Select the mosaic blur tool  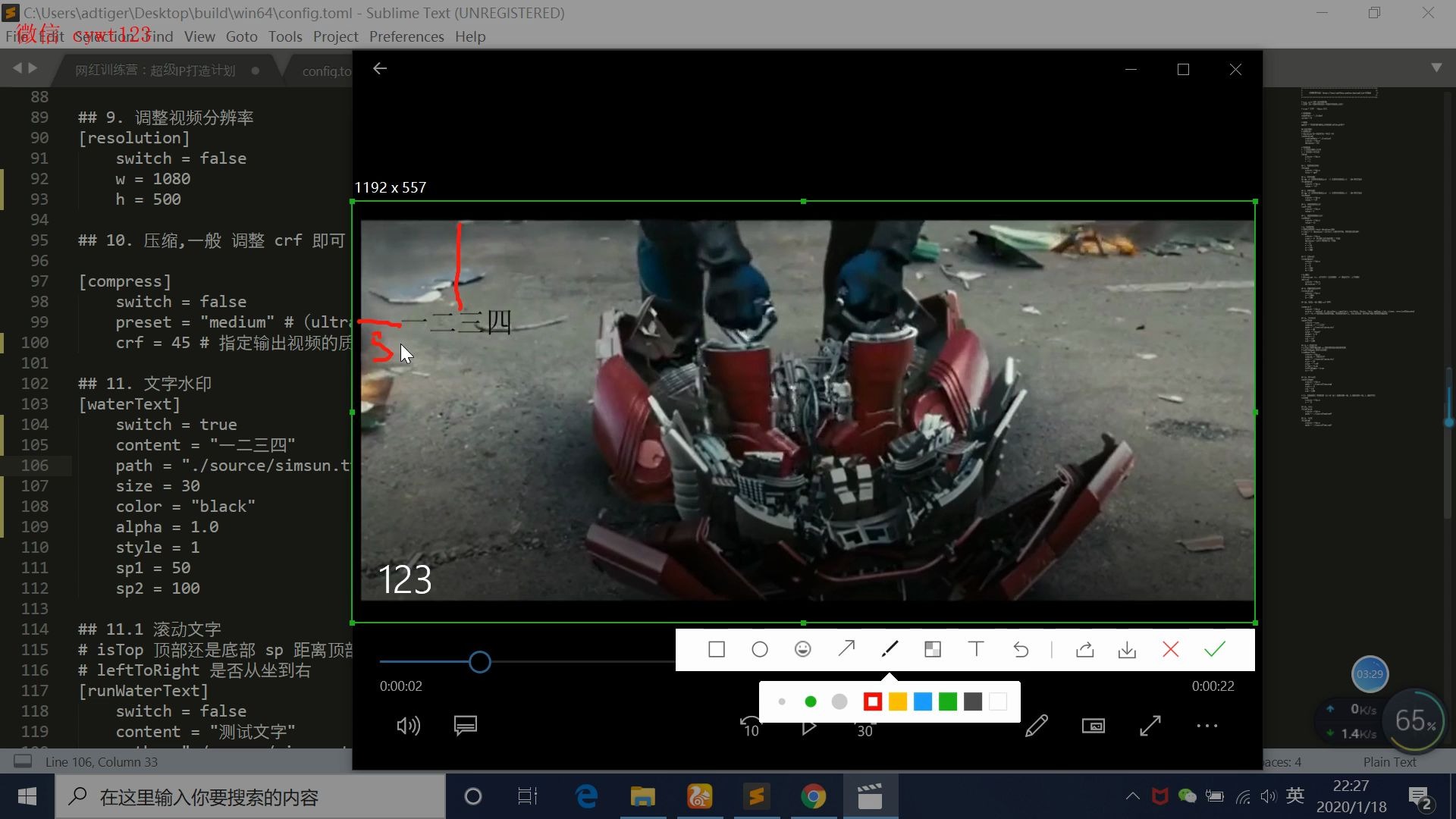(933, 650)
